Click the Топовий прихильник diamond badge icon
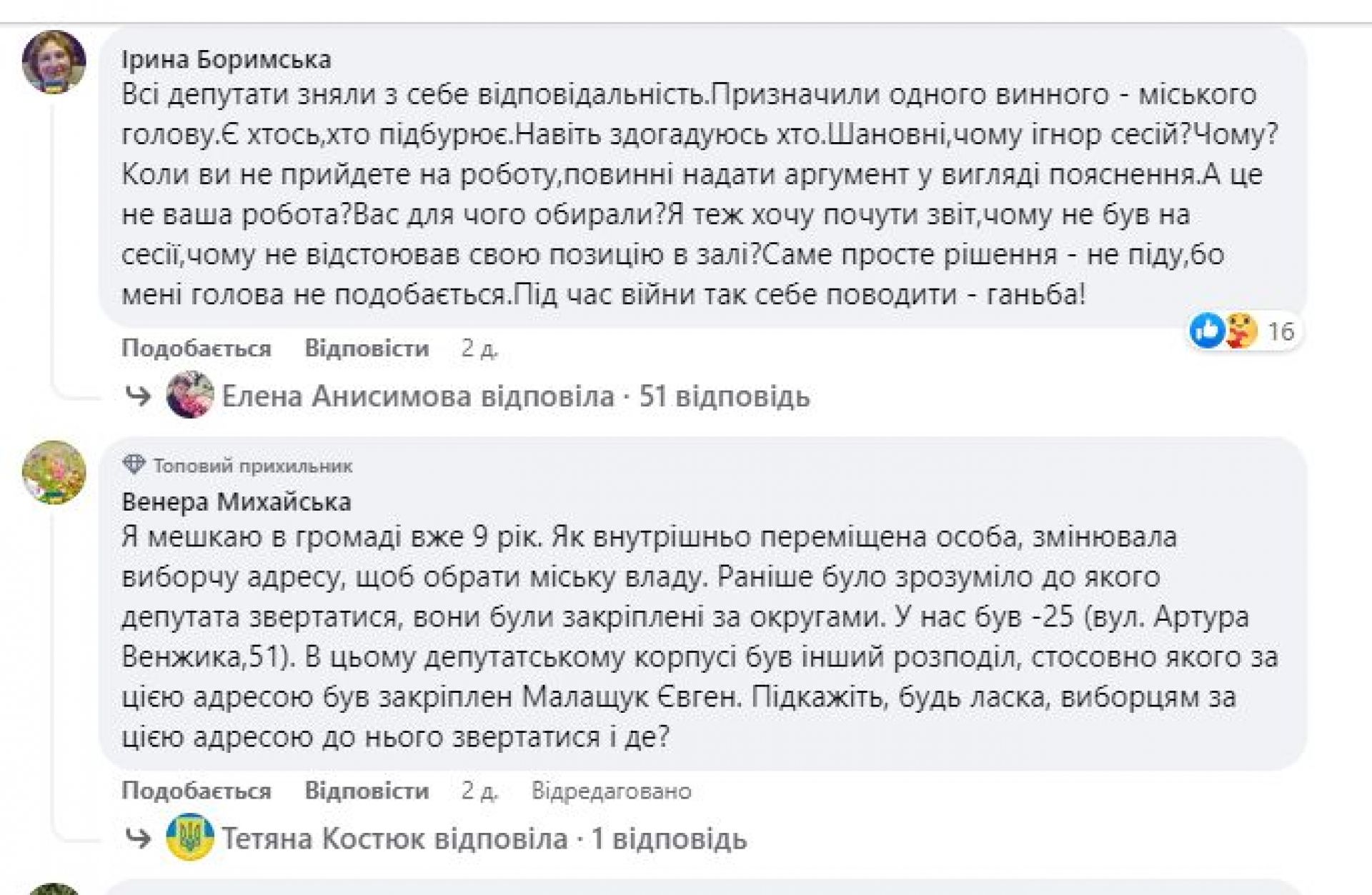This screenshot has width=1372, height=895. pyautogui.click(x=133, y=465)
